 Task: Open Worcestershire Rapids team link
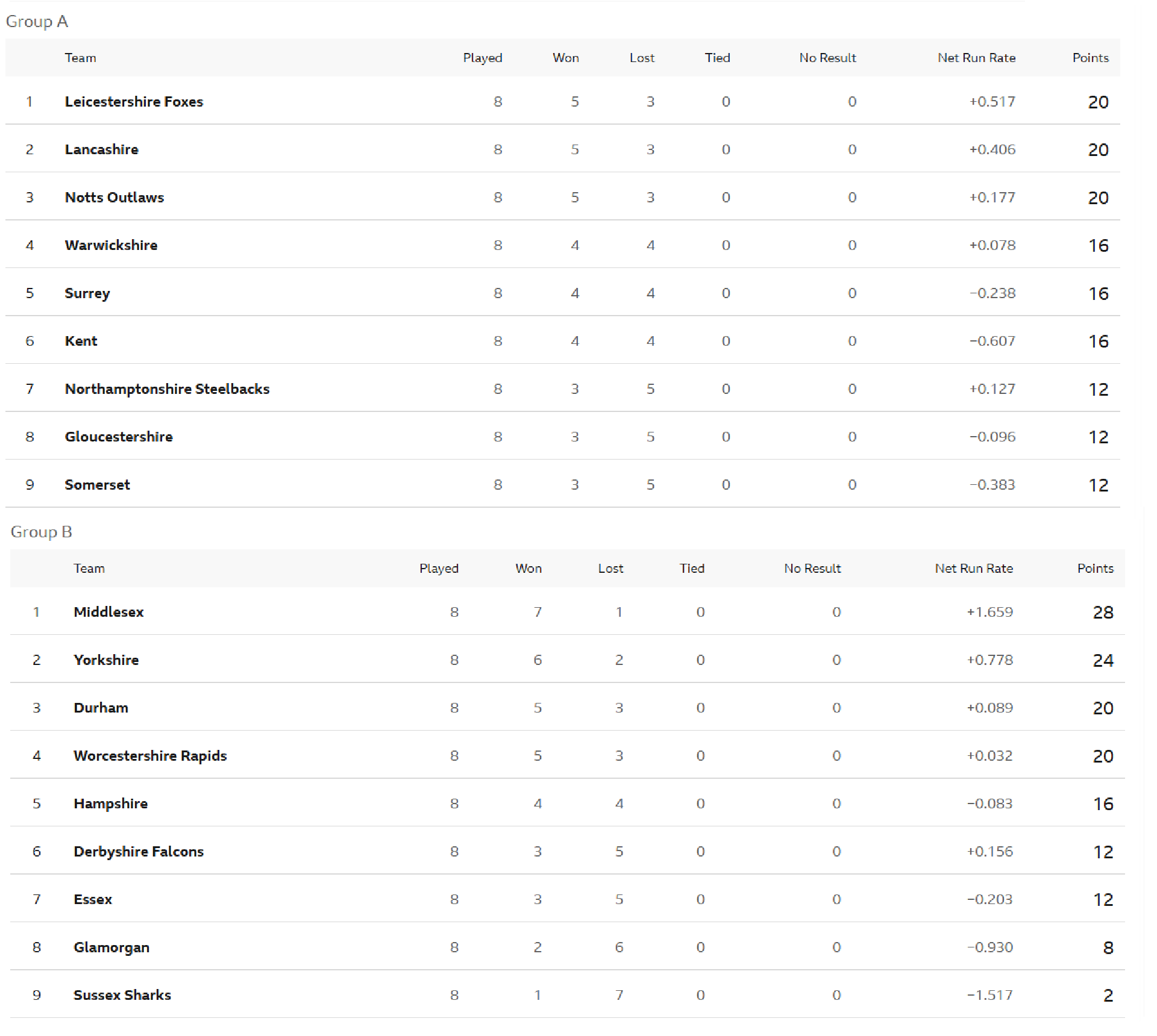150,756
